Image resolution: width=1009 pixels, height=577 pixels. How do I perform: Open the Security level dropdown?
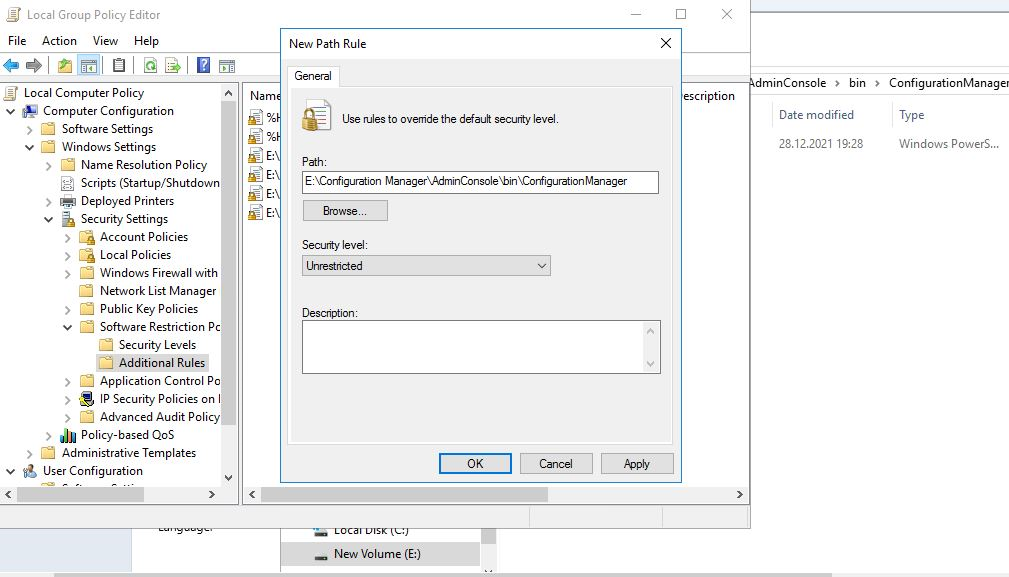click(426, 266)
